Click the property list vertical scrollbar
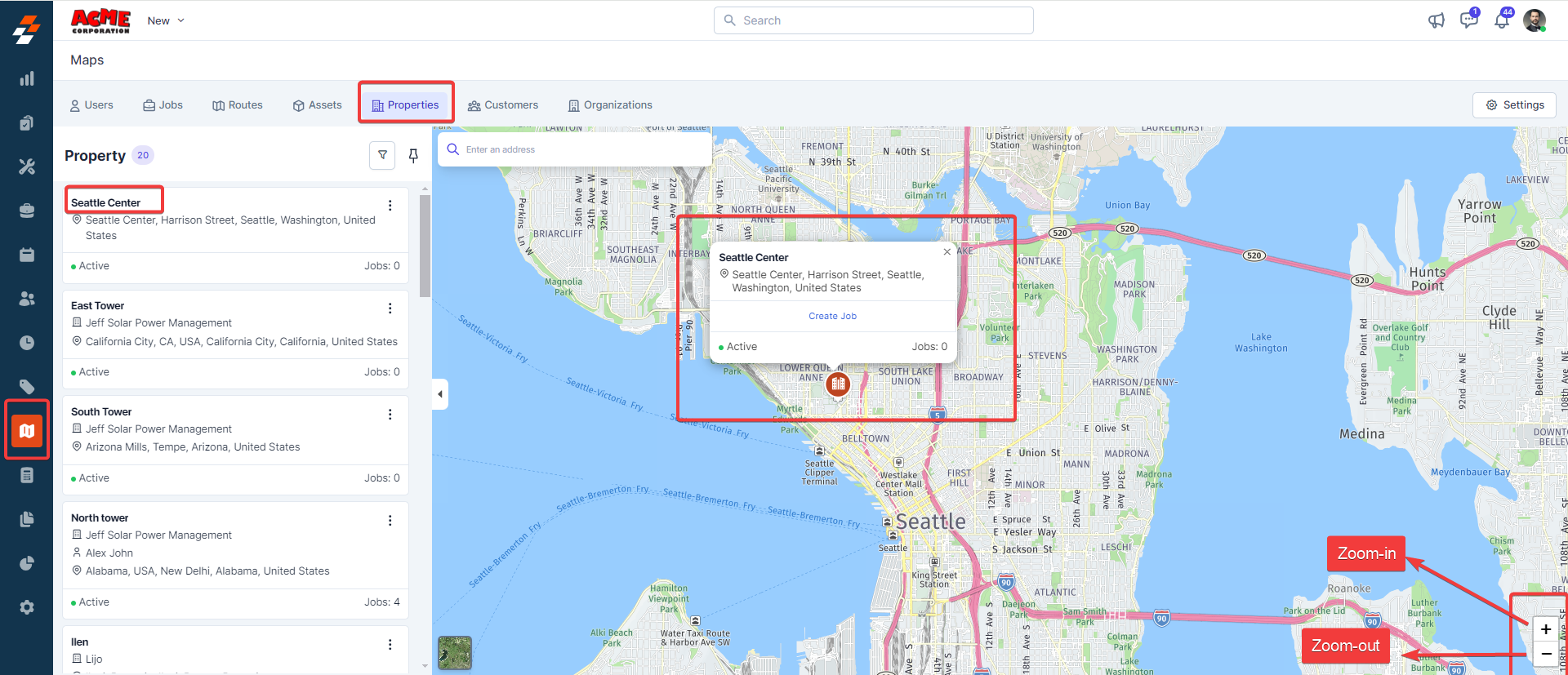 425,245
